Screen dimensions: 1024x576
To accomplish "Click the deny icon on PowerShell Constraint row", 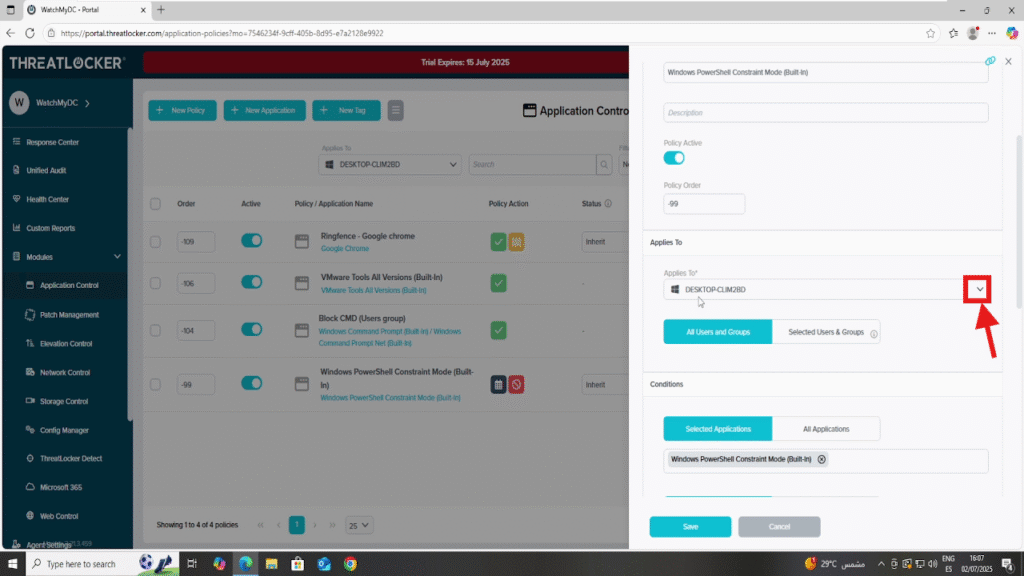I will 517,385.
